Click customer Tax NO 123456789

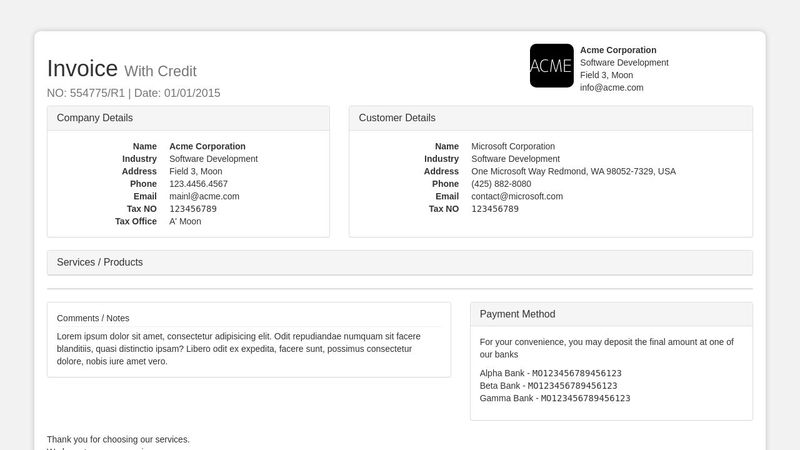tap(495, 209)
